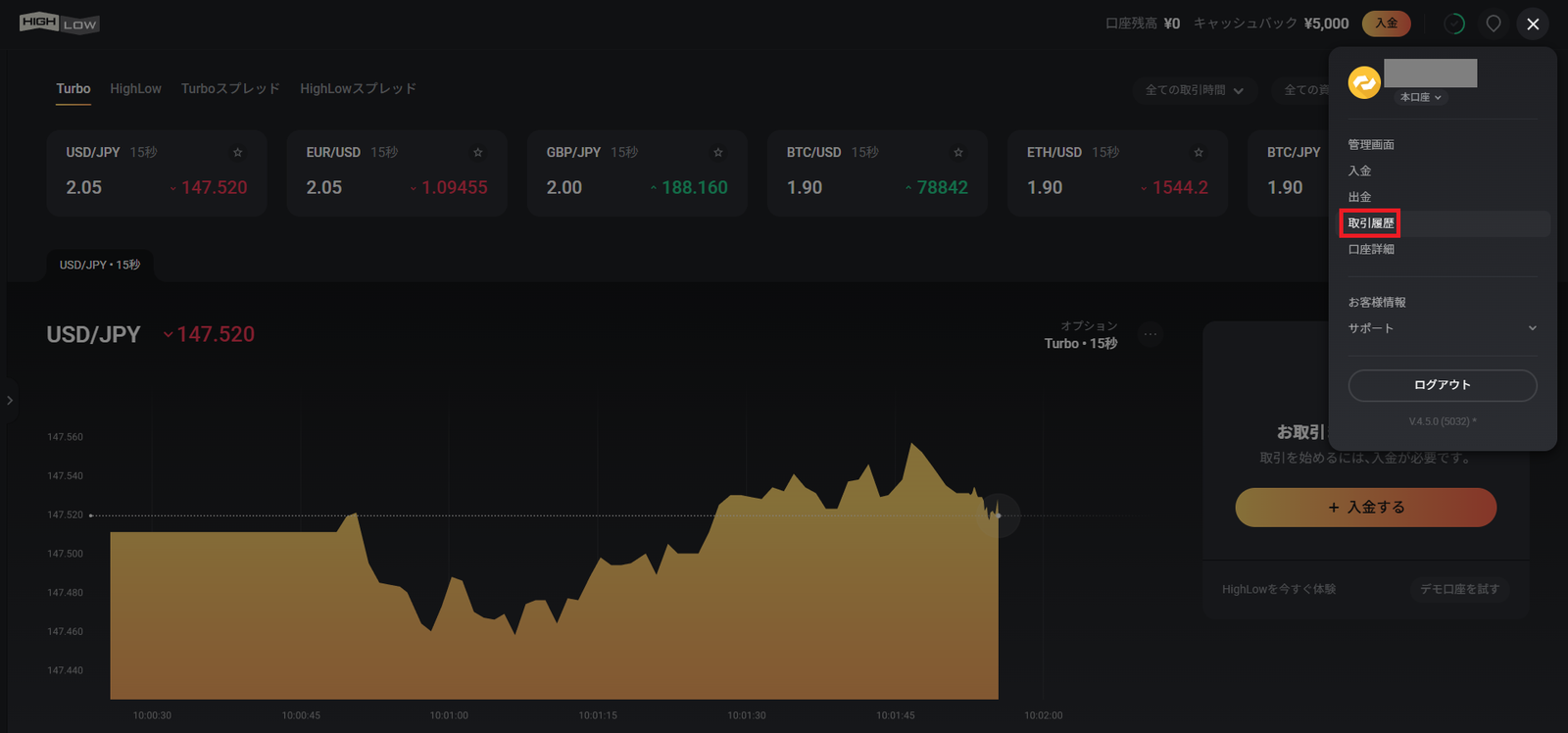This screenshot has height=733, width=1568.
Task: Open the 本口座 account switcher dropdown
Action: click(1420, 97)
